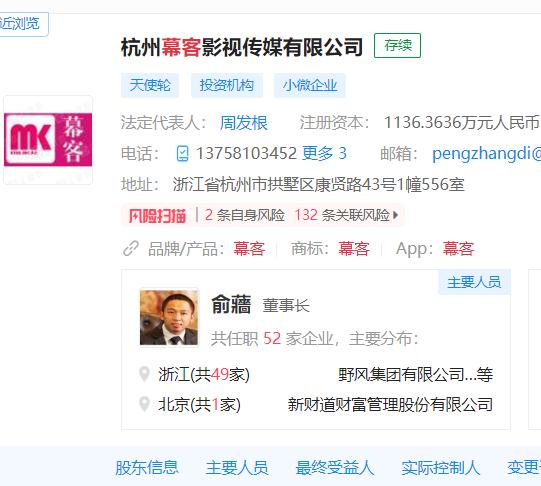The image size is (541, 486).
Task: Click the 主要人员 card label
Action: click(474, 282)
